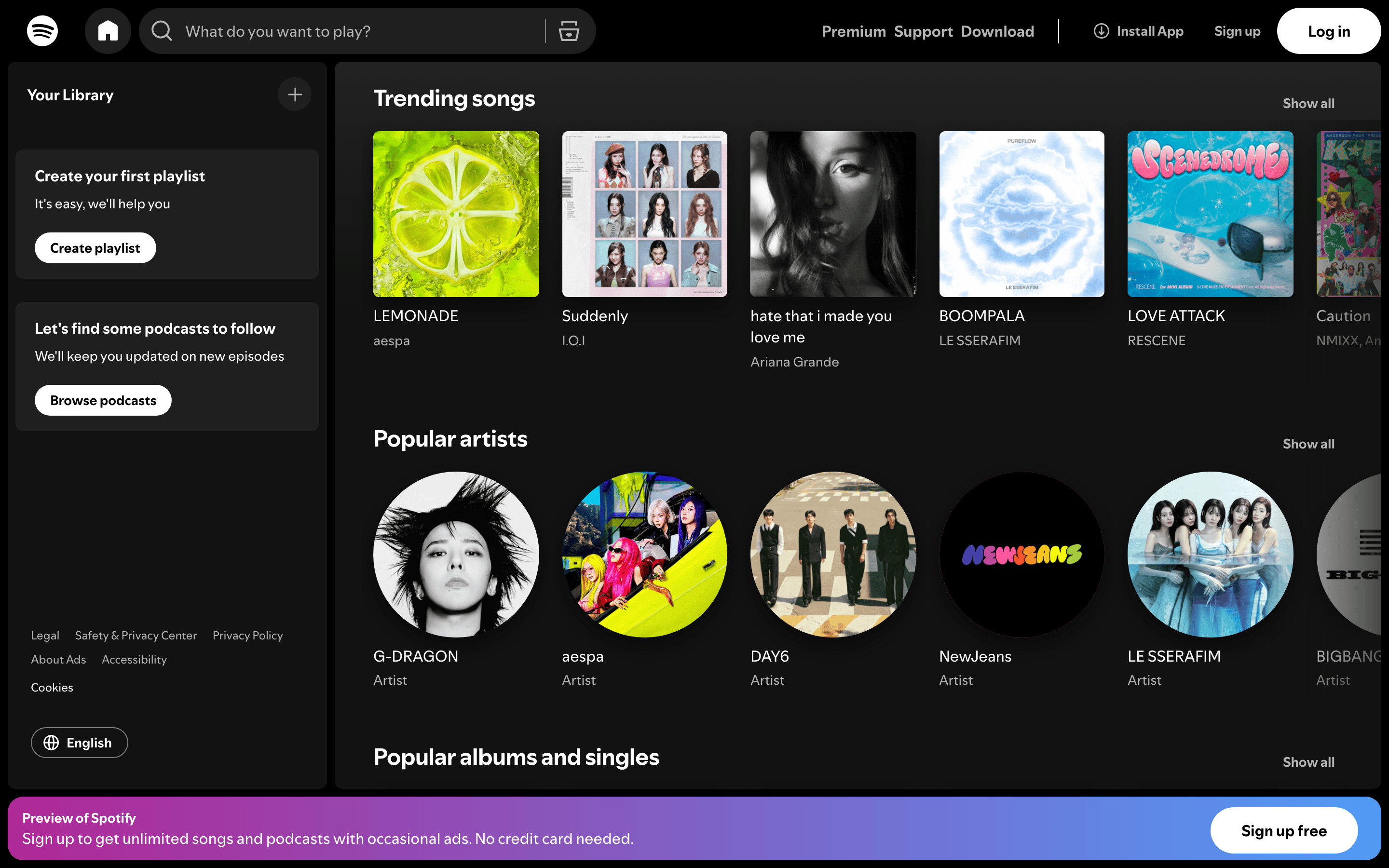Screen dimensions: 1389x868
Task: Click the Install App download icon
Action: point(1101,31)
